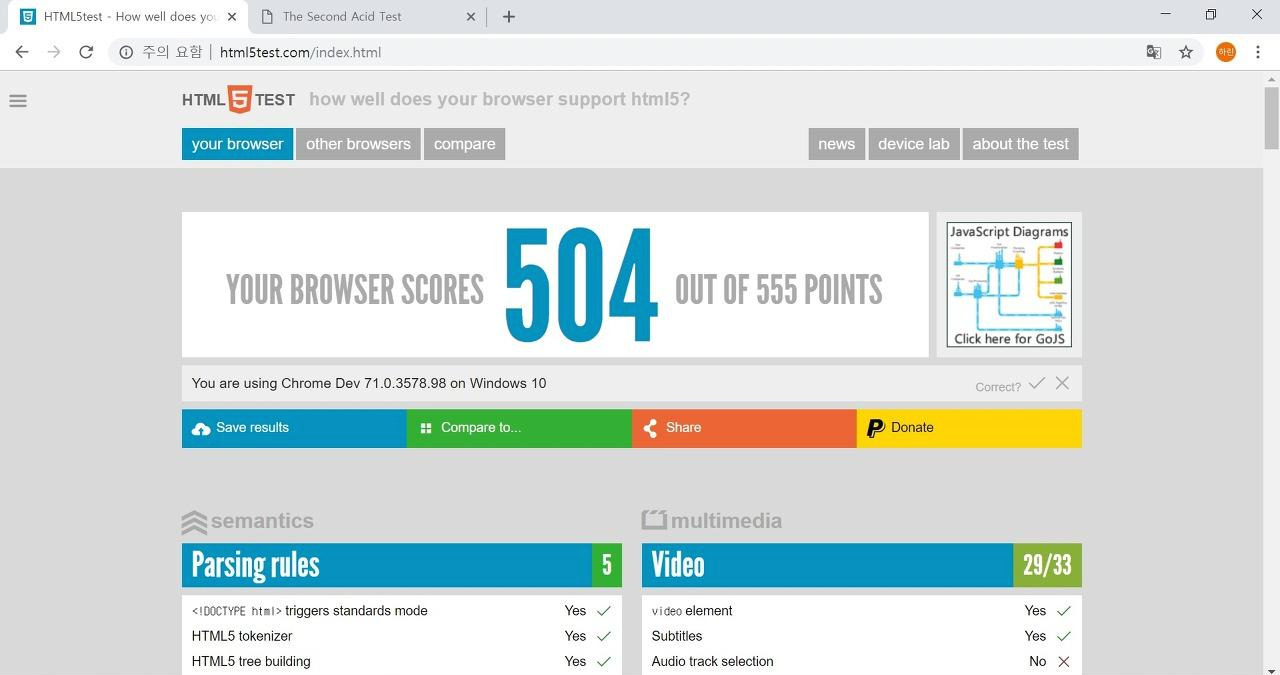Click the site information icon in the address bar
The height and width of the screenshot is (675, 1280).
click(x=126, y=52)
